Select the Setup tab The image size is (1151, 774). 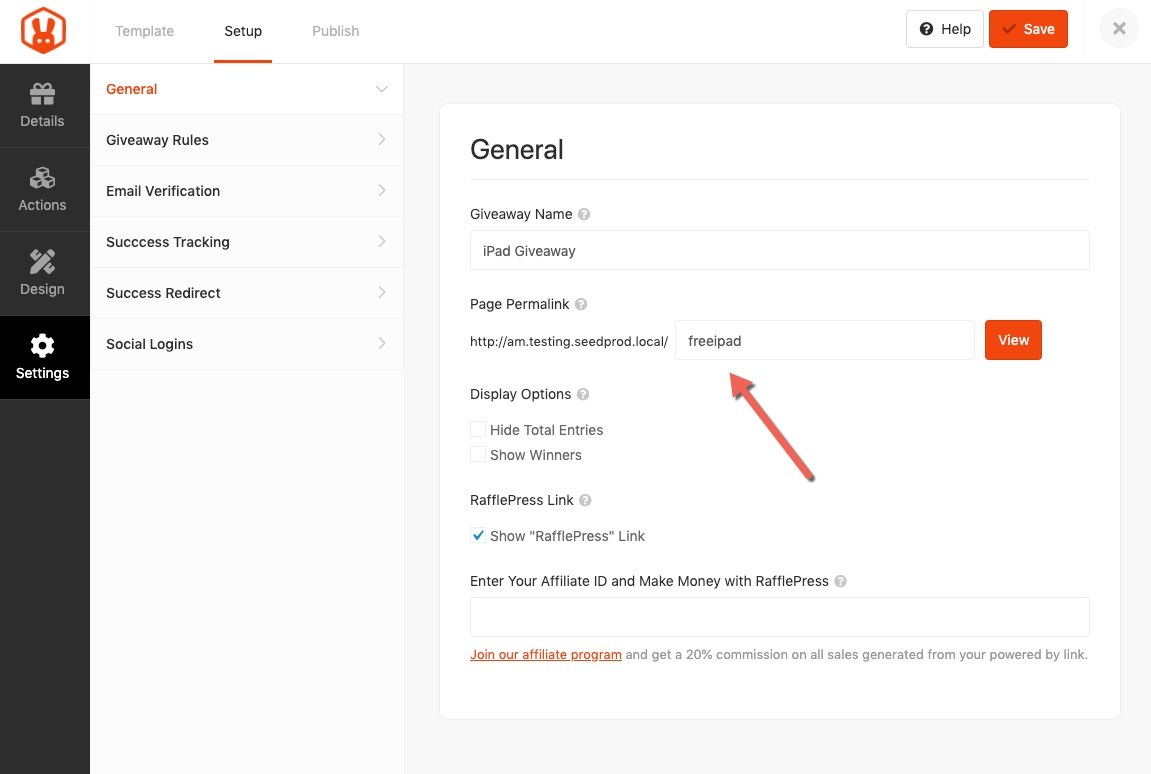pos(243,31)
